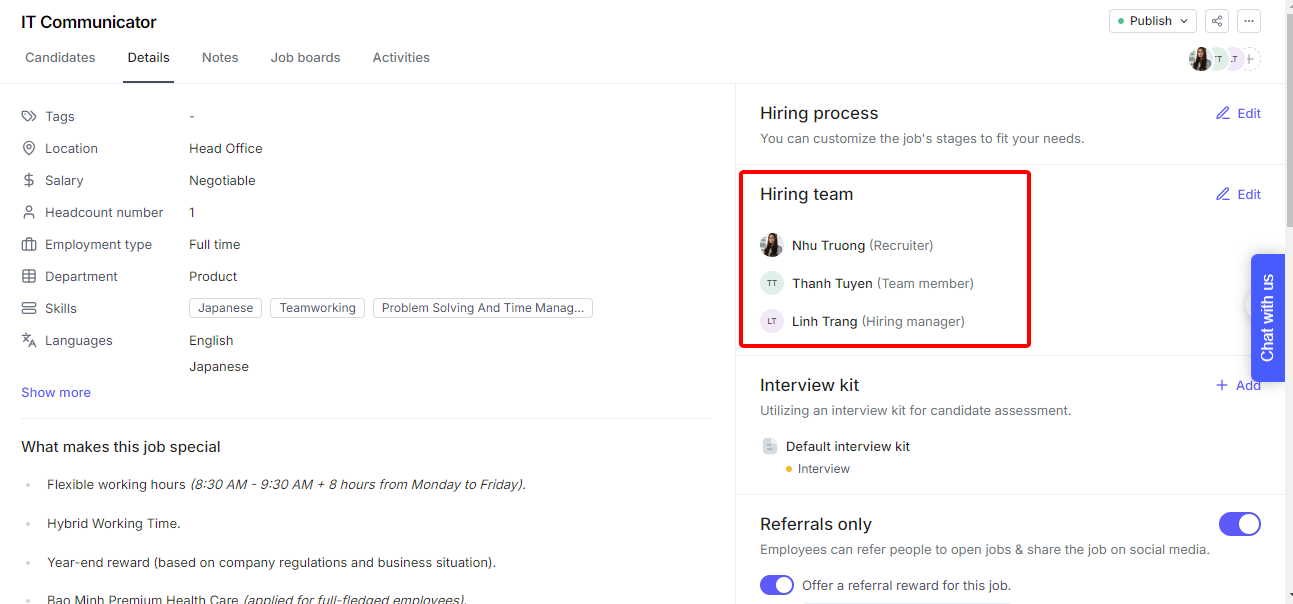
Task: Go to the Activities tab
Action: 401,57
